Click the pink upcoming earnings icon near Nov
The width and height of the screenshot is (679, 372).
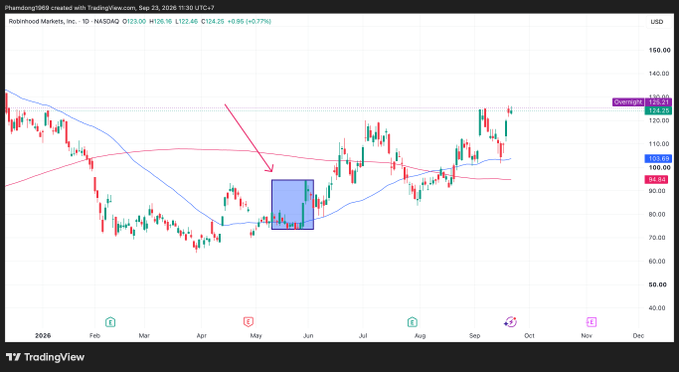(592, 322)
